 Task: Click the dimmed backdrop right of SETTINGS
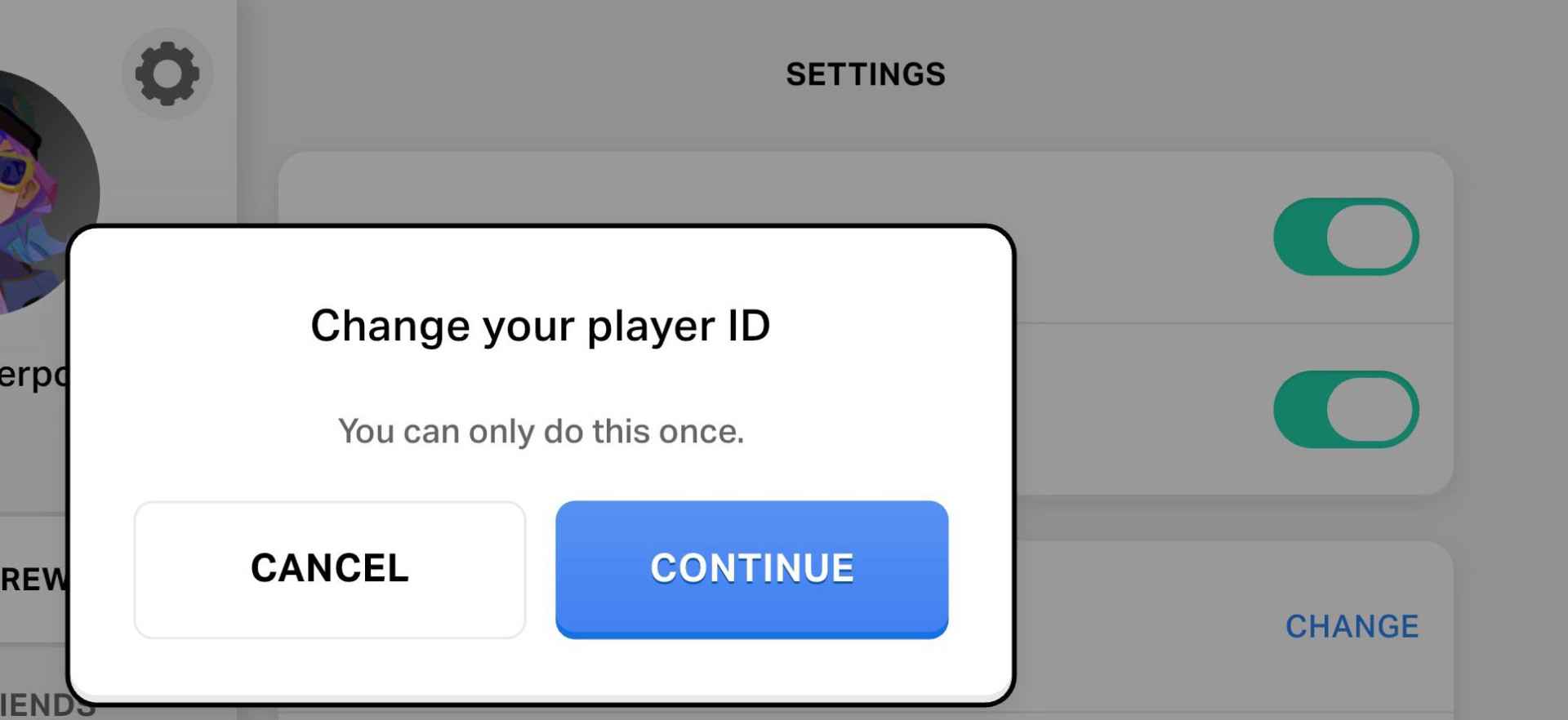pos(1225,74)
